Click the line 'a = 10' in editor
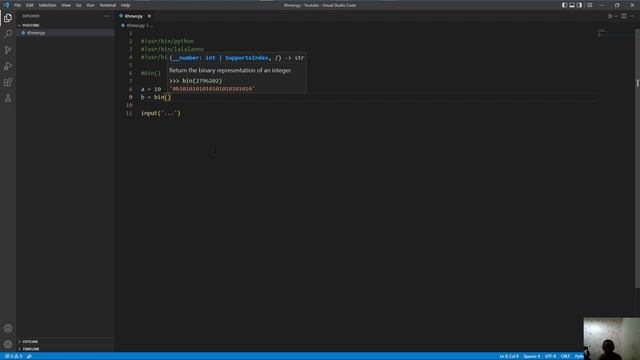Screen dimensions: 640x360 coord(151,89)
